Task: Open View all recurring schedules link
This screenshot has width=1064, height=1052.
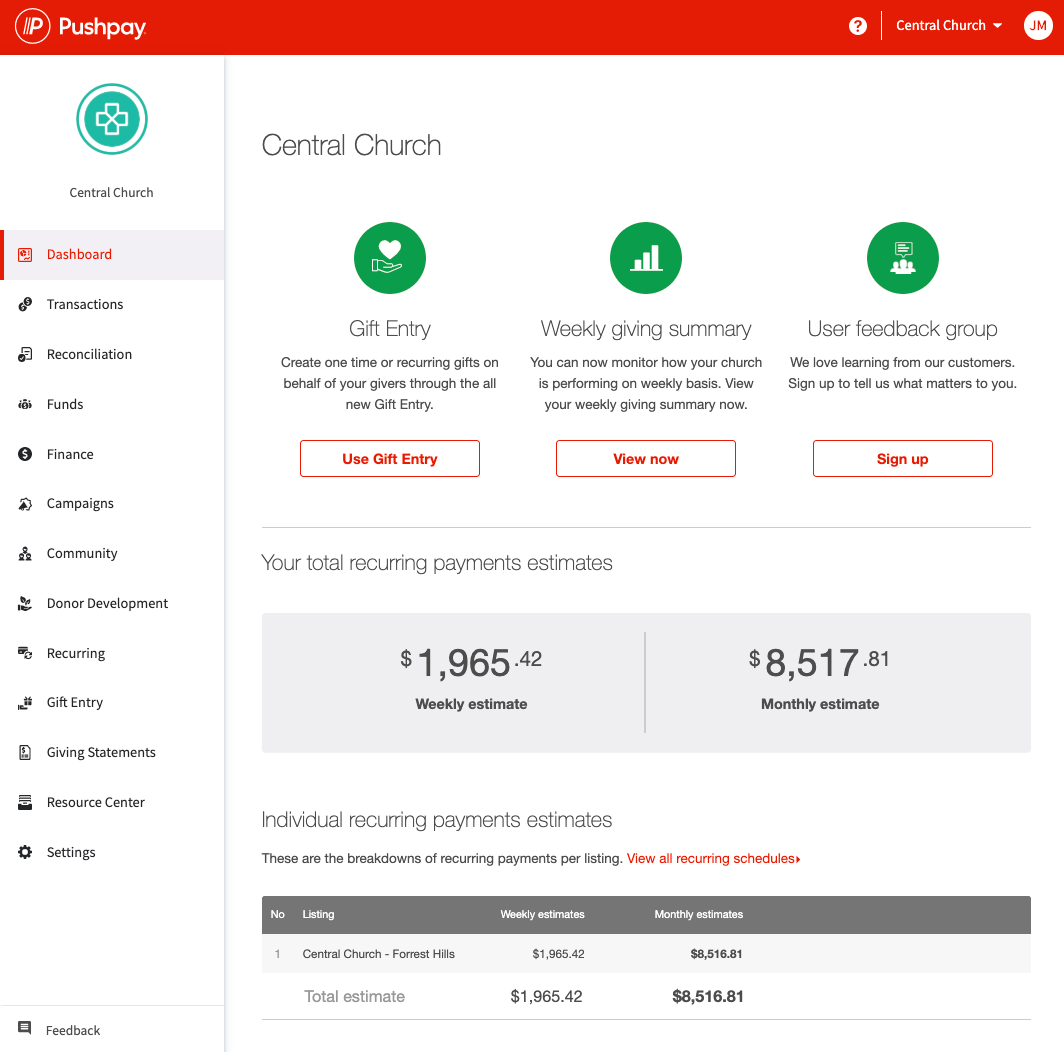Action: [x=712, y=858]
